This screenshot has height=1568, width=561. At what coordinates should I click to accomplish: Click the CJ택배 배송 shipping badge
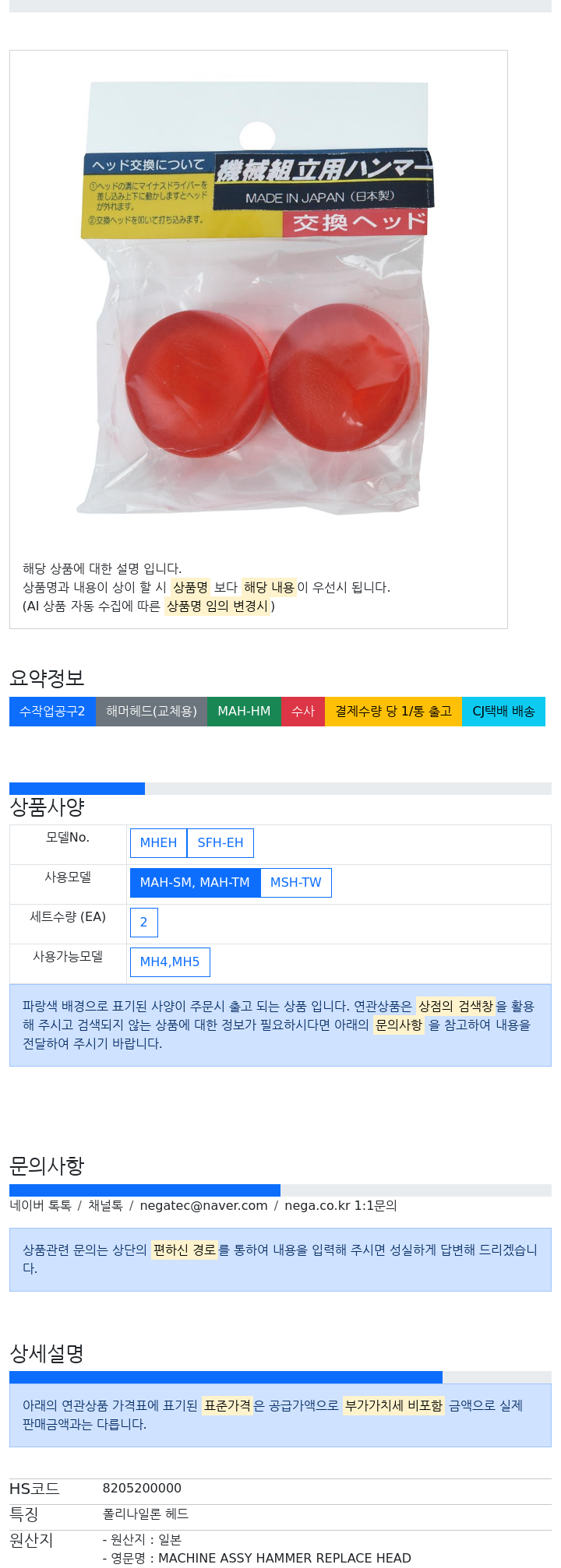coord(503,712)
